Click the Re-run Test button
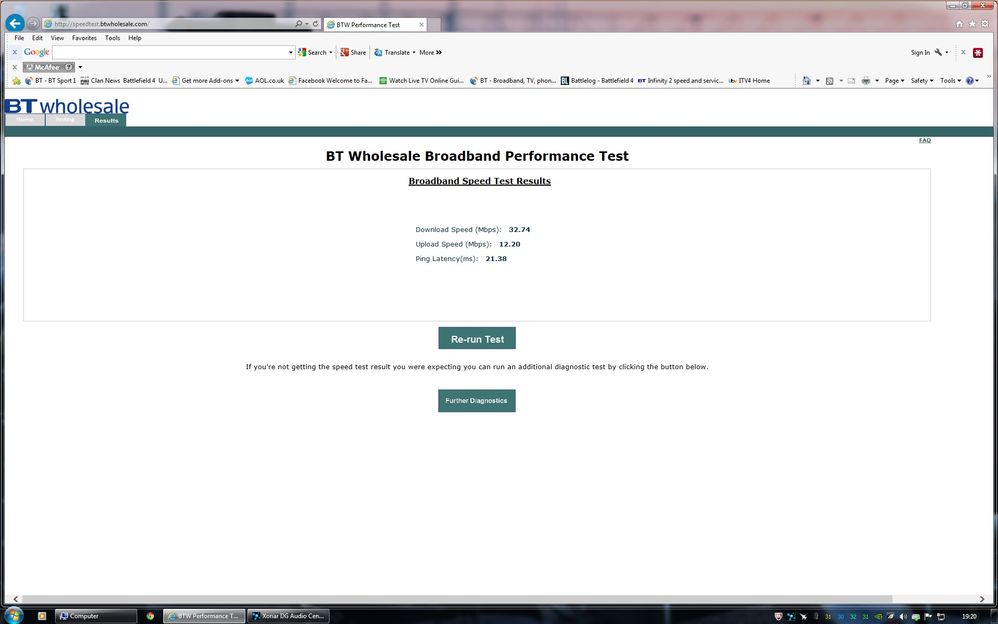Screen dimensions: 998x624 tap(477, 339)
